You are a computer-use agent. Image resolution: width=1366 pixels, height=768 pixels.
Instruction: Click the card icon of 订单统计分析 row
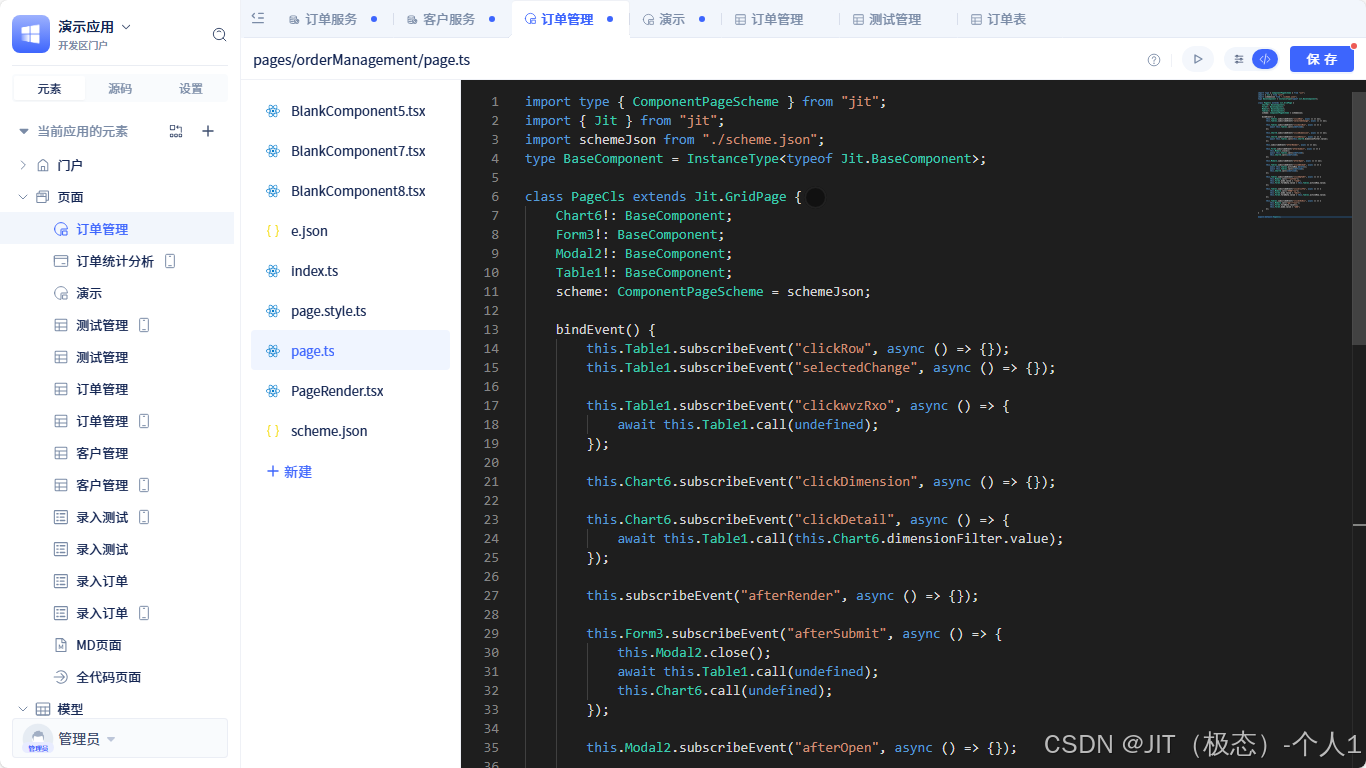point(60,261)
